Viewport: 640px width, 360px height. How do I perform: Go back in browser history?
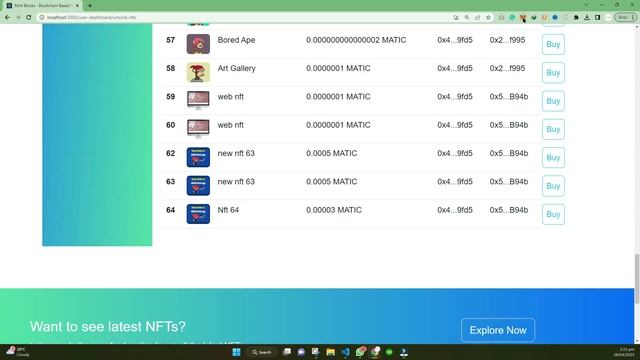tap(7, 18)
